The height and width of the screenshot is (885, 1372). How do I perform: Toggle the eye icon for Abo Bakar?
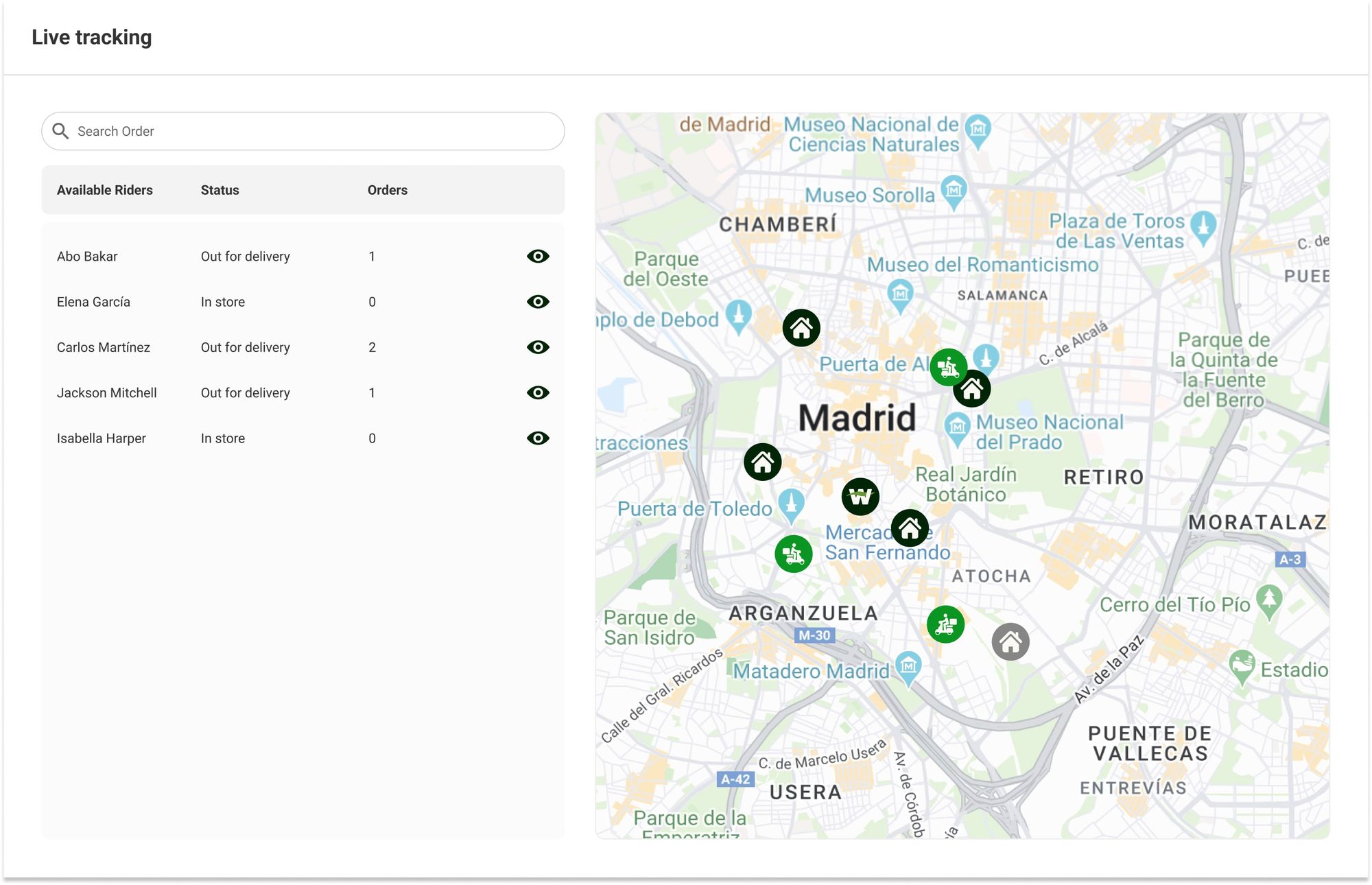[538, 256]
